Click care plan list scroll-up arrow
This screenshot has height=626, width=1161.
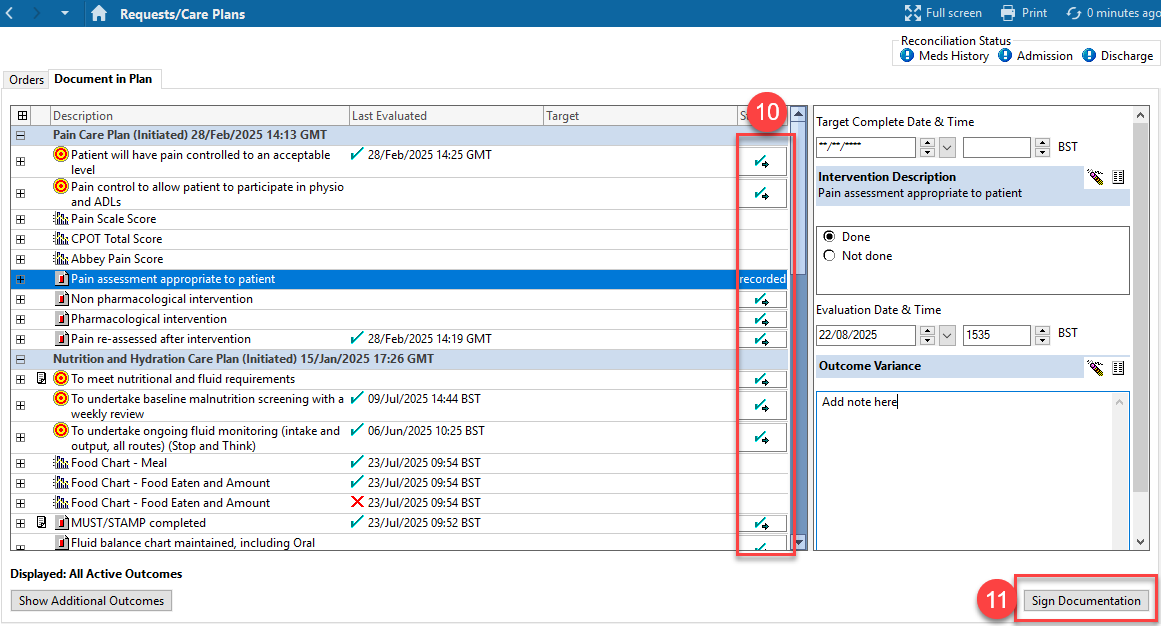click(798, 114)
